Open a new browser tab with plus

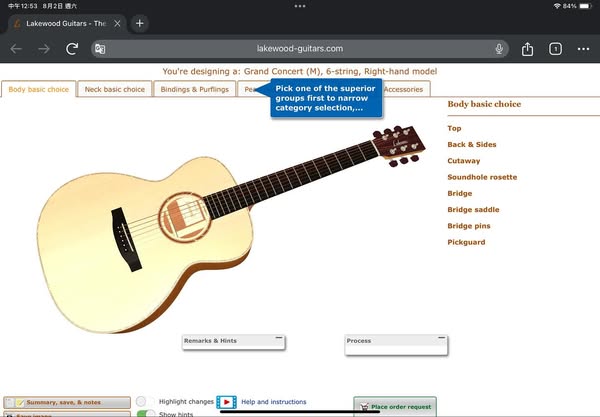point(139,23)
